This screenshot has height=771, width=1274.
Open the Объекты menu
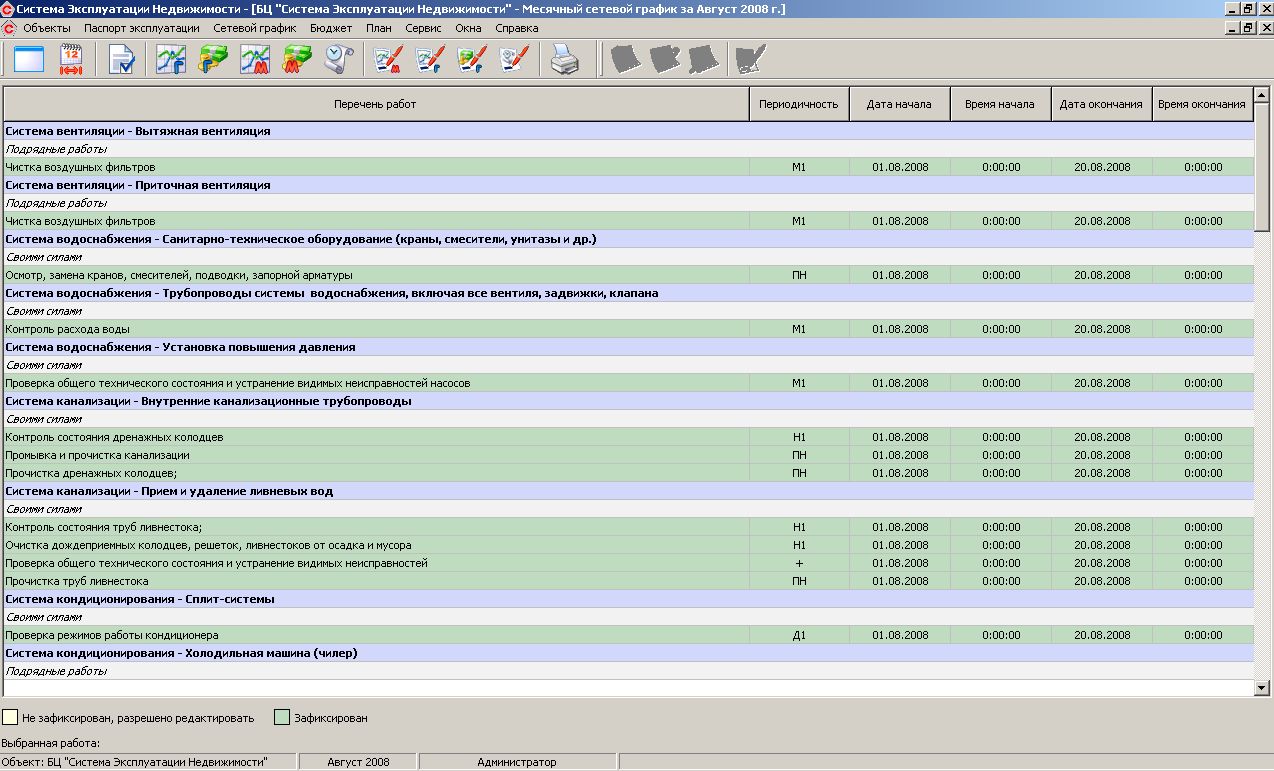pyautogui.click(x=47, y=28)
